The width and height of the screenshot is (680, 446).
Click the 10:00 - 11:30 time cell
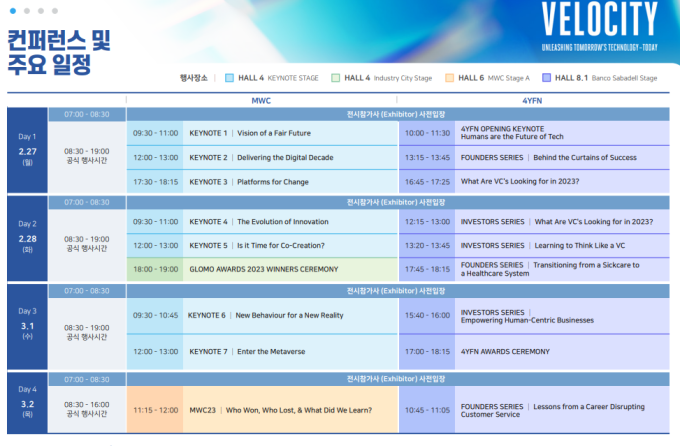tap(427, 133)
